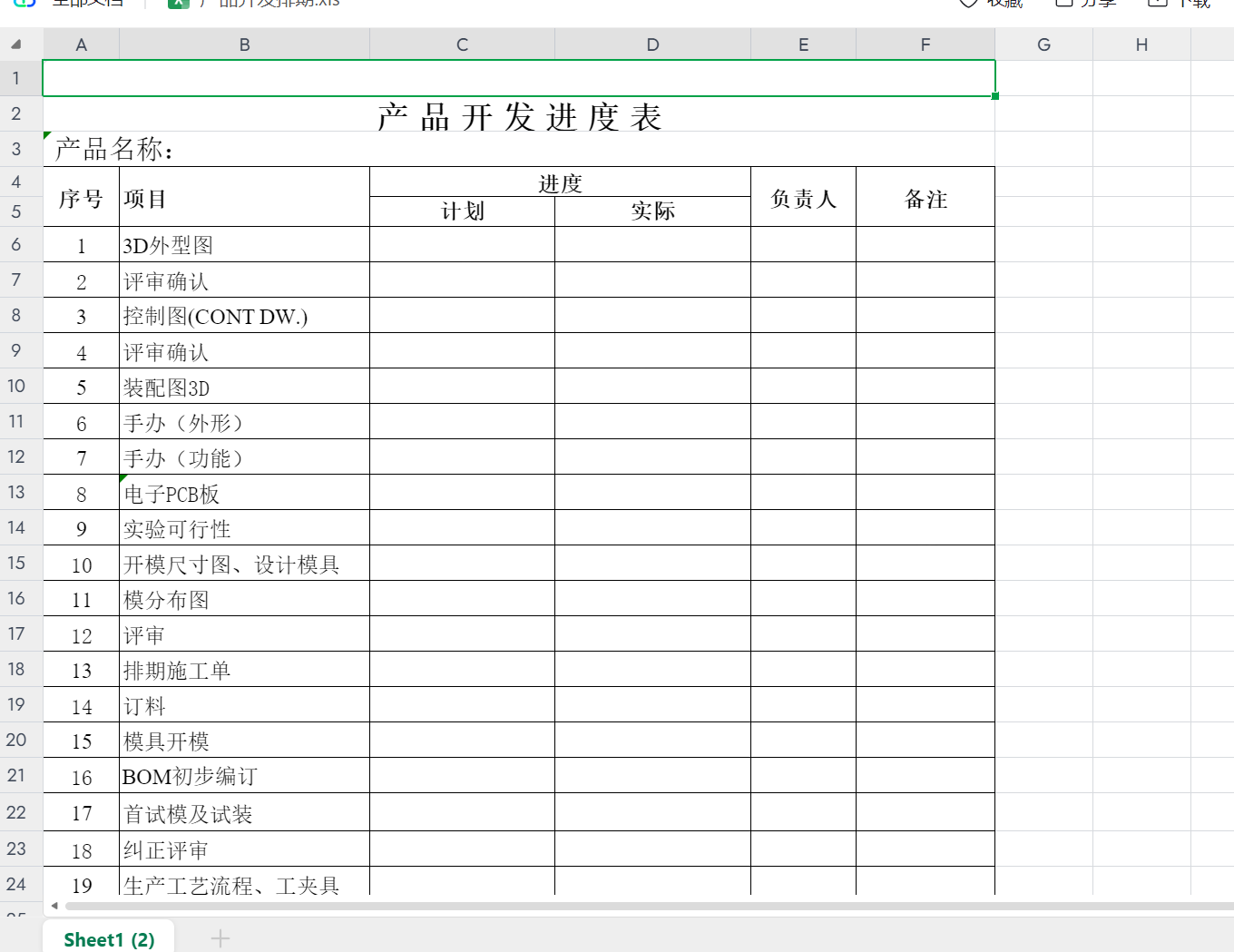Click the 项目 header cell
Image resolution: width=1234 pixels, height=952 pixels.
pyautogui.click(x=245, y=198)
